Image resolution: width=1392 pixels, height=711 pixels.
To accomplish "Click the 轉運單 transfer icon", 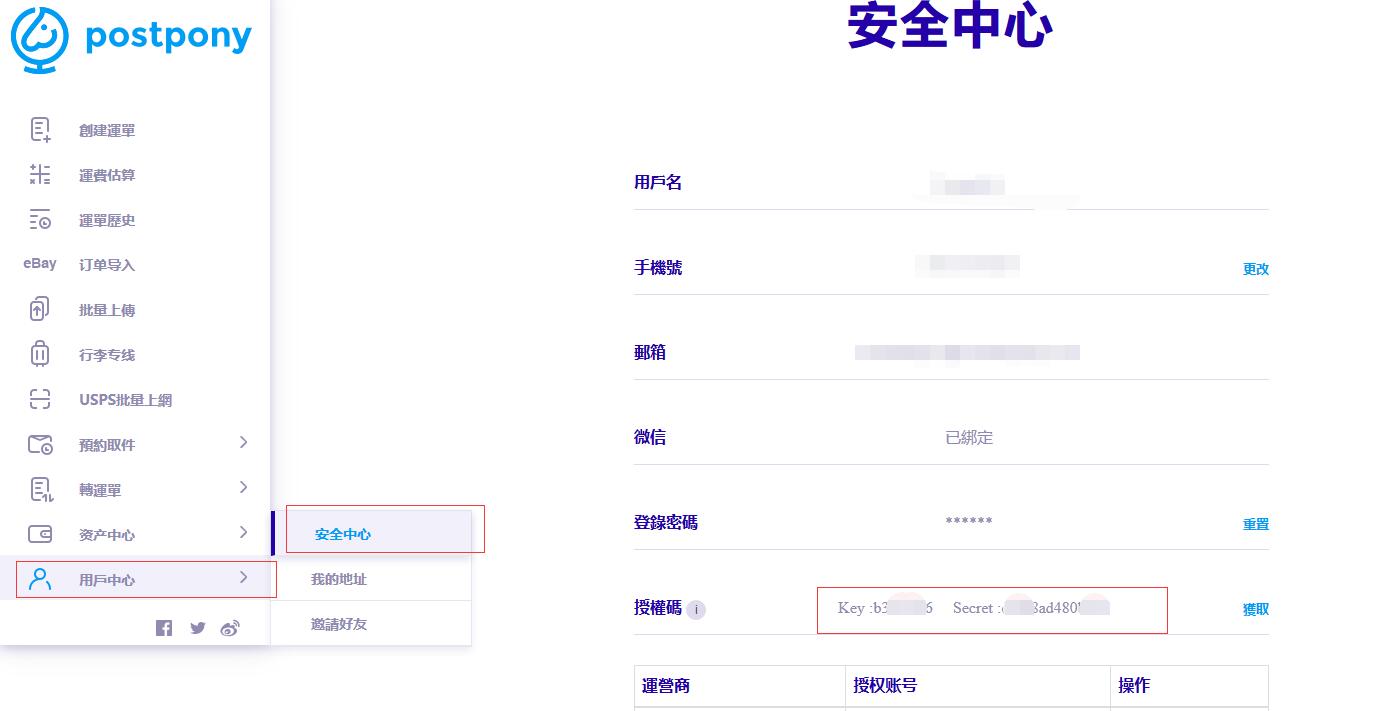I will [40, 489].
